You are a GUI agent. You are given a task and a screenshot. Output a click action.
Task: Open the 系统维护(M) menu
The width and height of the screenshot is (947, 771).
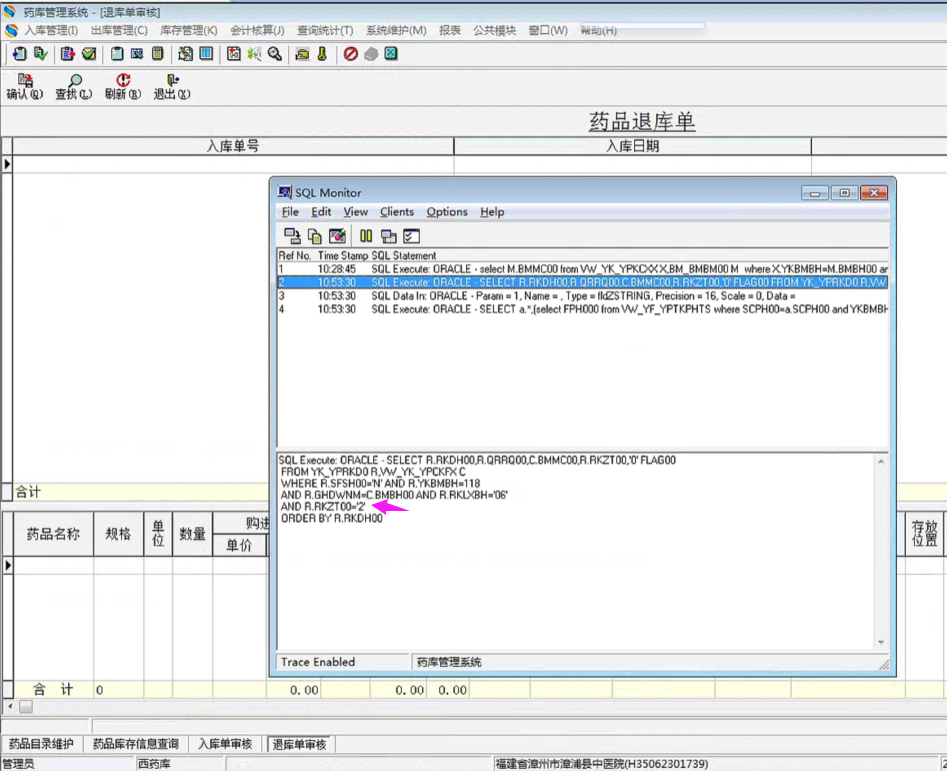[396, 30]
